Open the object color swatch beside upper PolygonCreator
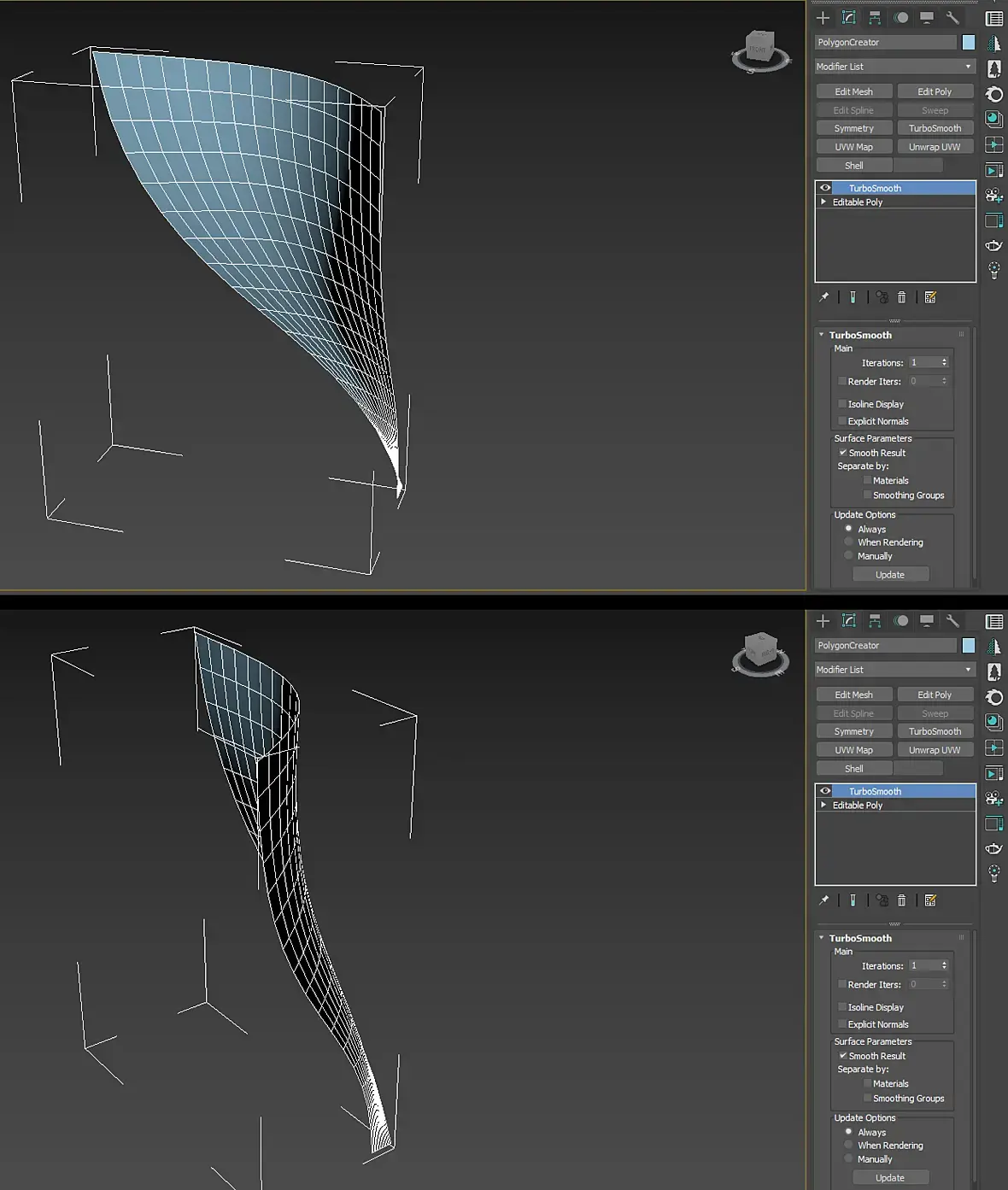This screenshot has width=1008, height=1190. point(969,43)
